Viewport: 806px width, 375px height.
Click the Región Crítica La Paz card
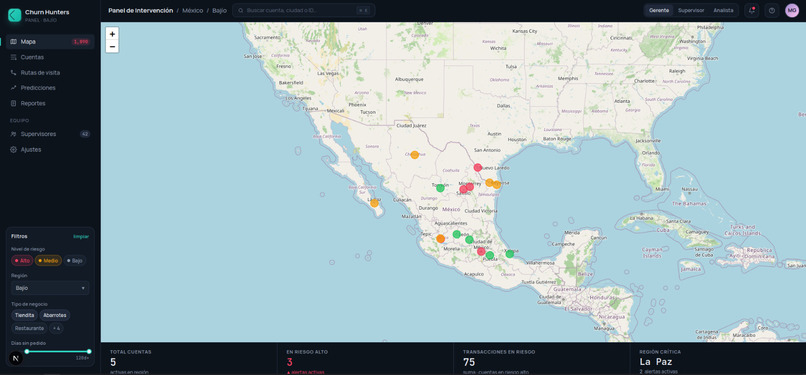[x=718, y=359]
